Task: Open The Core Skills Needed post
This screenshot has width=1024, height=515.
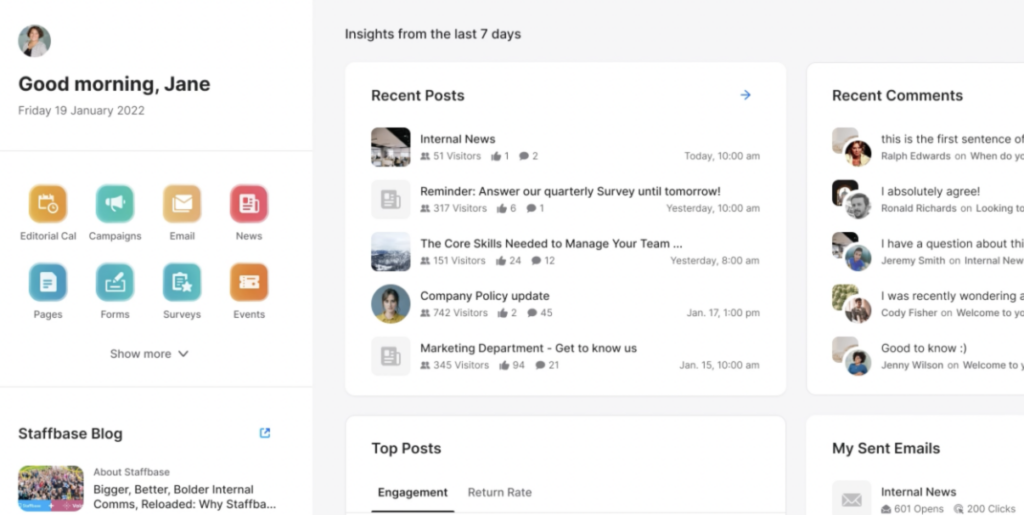Action: click(x=551, y=243)
